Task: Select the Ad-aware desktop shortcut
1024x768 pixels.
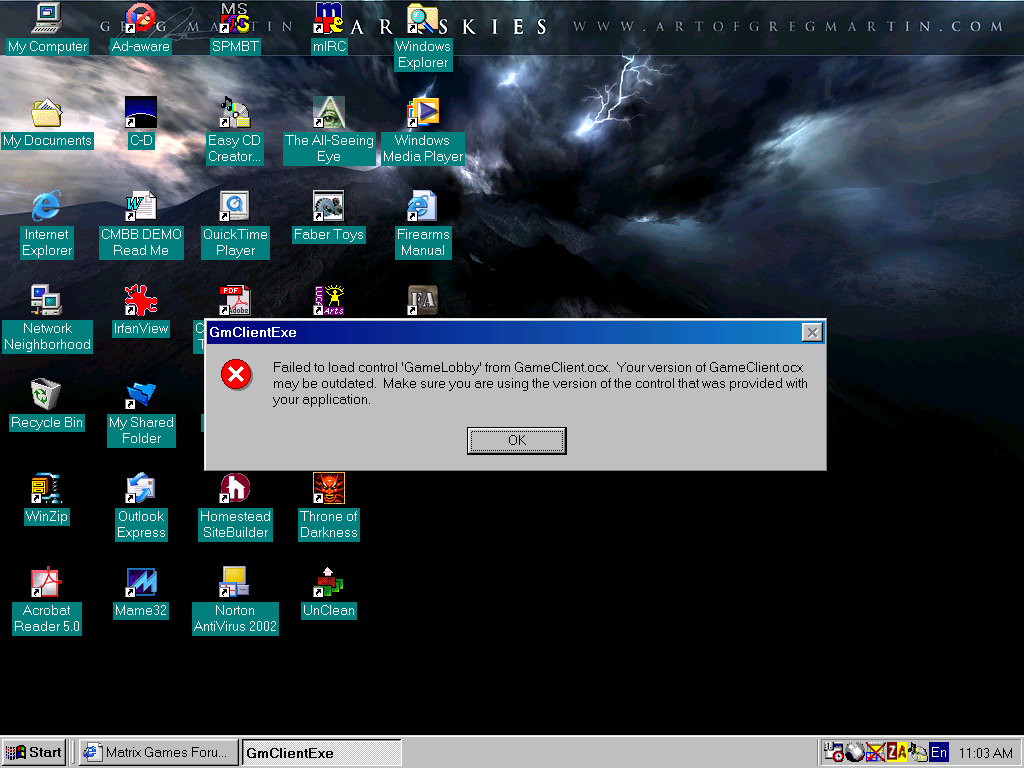Action: [x=140, y=29]
